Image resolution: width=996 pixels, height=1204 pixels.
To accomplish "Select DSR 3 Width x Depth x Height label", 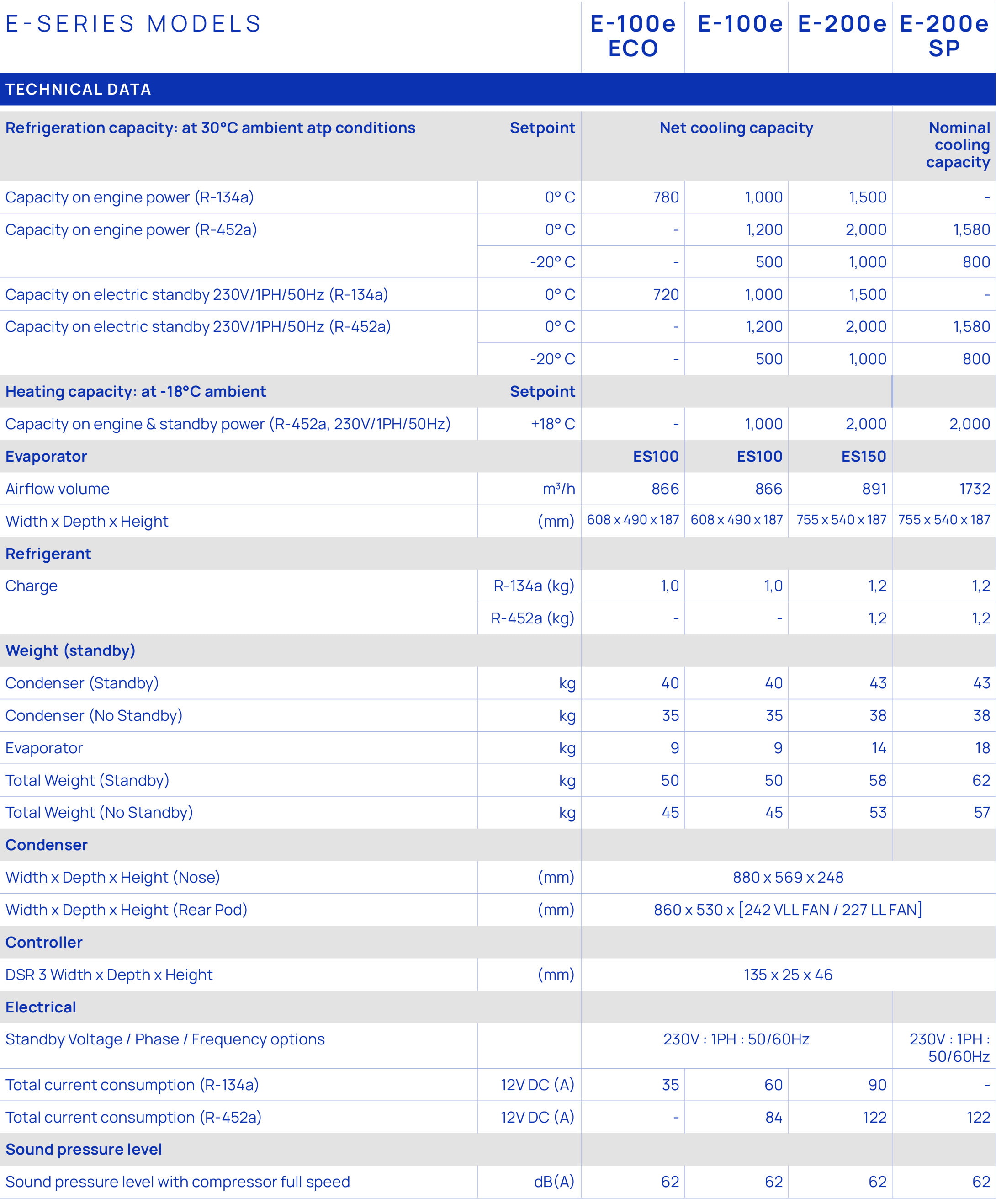I will coord(109,975).
